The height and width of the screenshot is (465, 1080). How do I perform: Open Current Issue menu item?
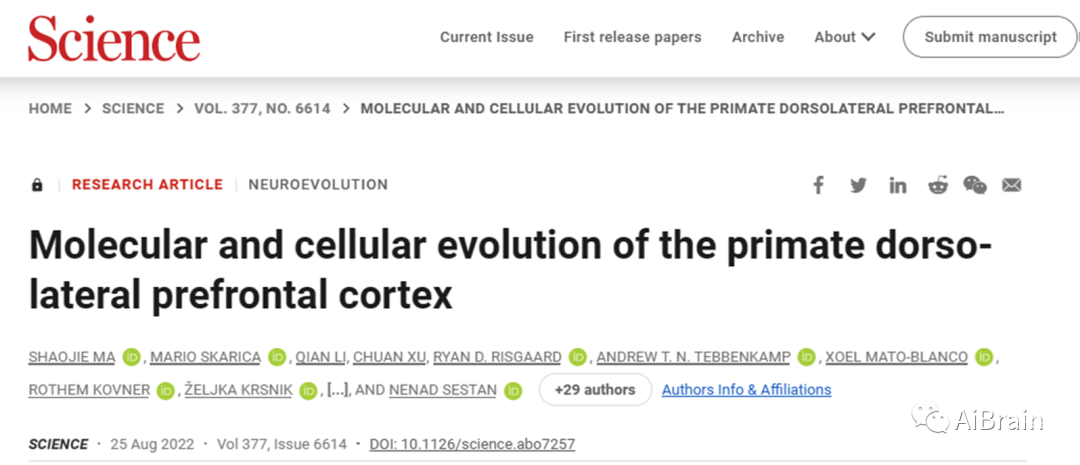point(487,37)
